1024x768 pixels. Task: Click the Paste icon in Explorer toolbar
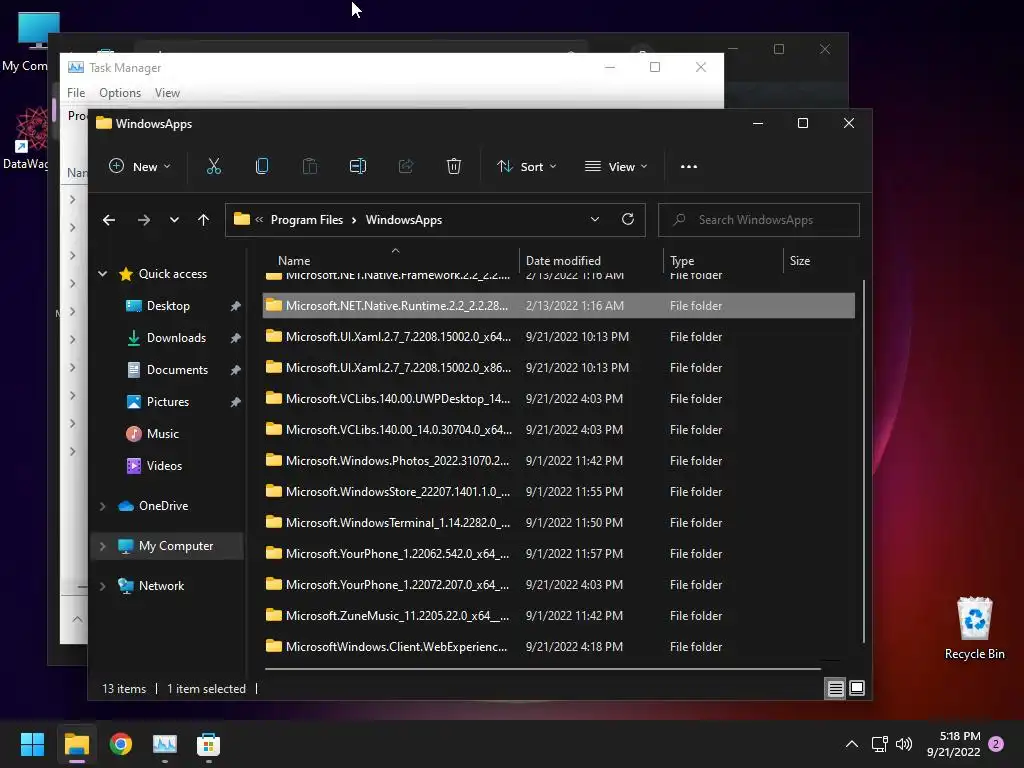(x=310, y=167)
